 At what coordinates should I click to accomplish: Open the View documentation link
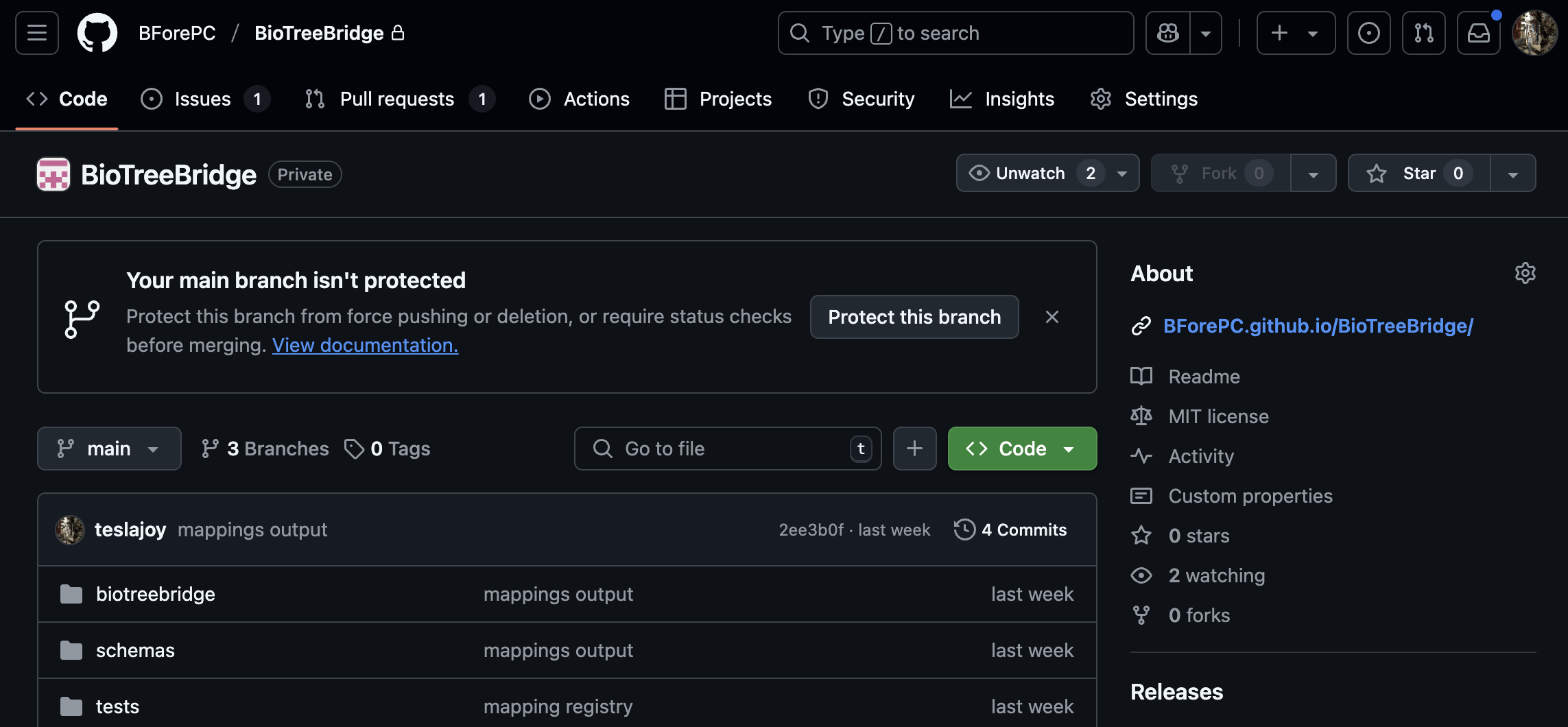click(365, 345)
